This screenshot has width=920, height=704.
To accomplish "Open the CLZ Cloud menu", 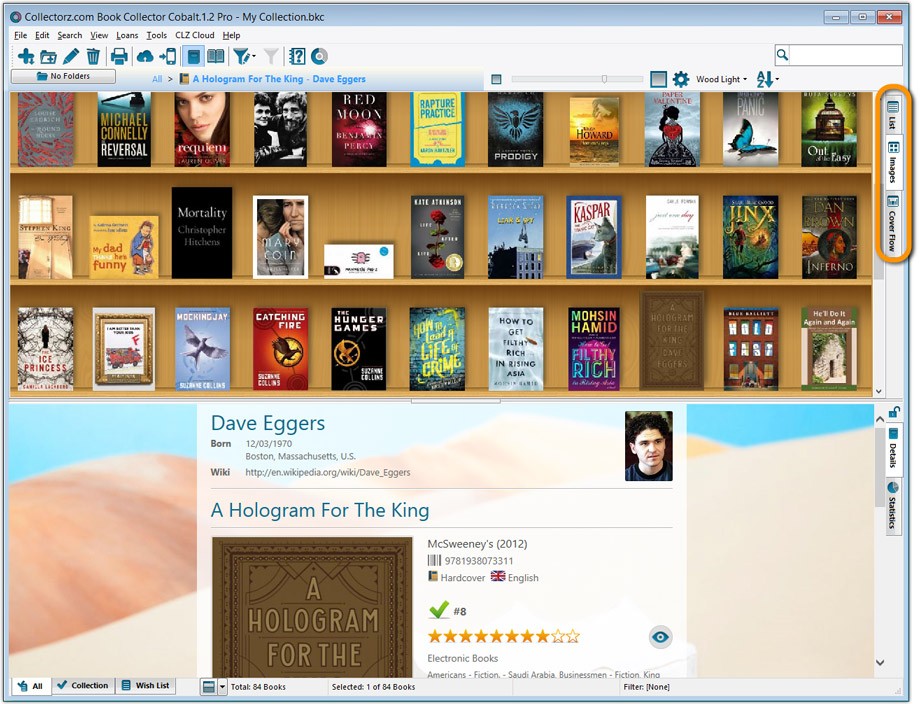I will [x=195, y=35].
